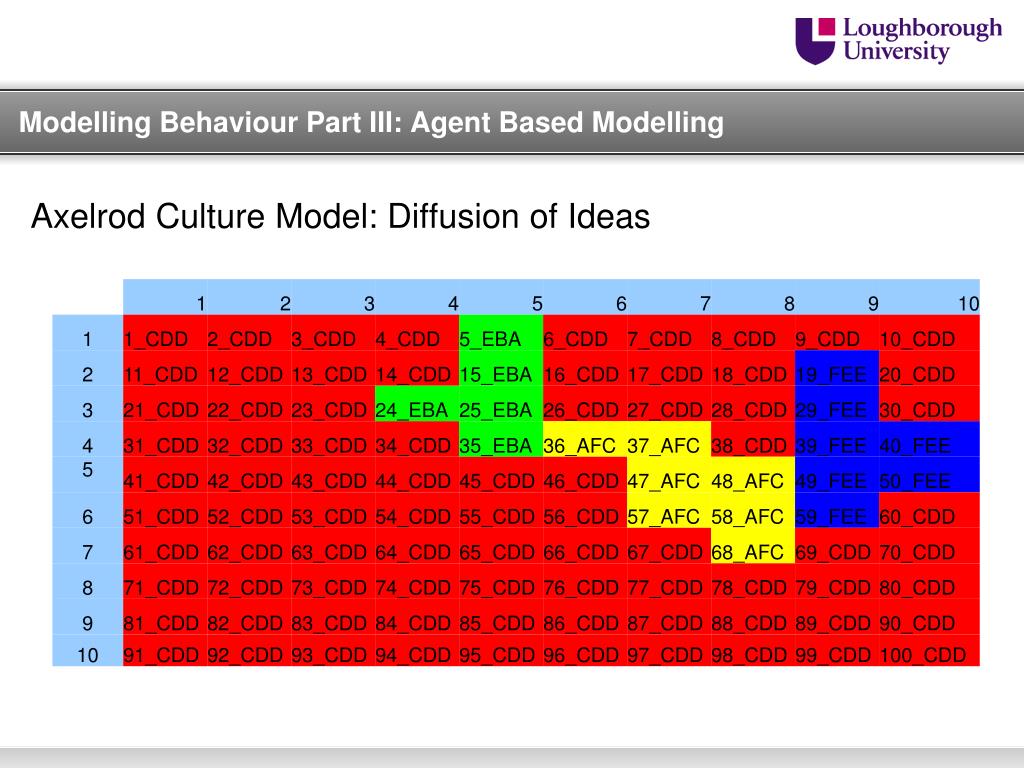Select column header 1
The width and height of the screenshot is (1024, 768).
point(165,297)
